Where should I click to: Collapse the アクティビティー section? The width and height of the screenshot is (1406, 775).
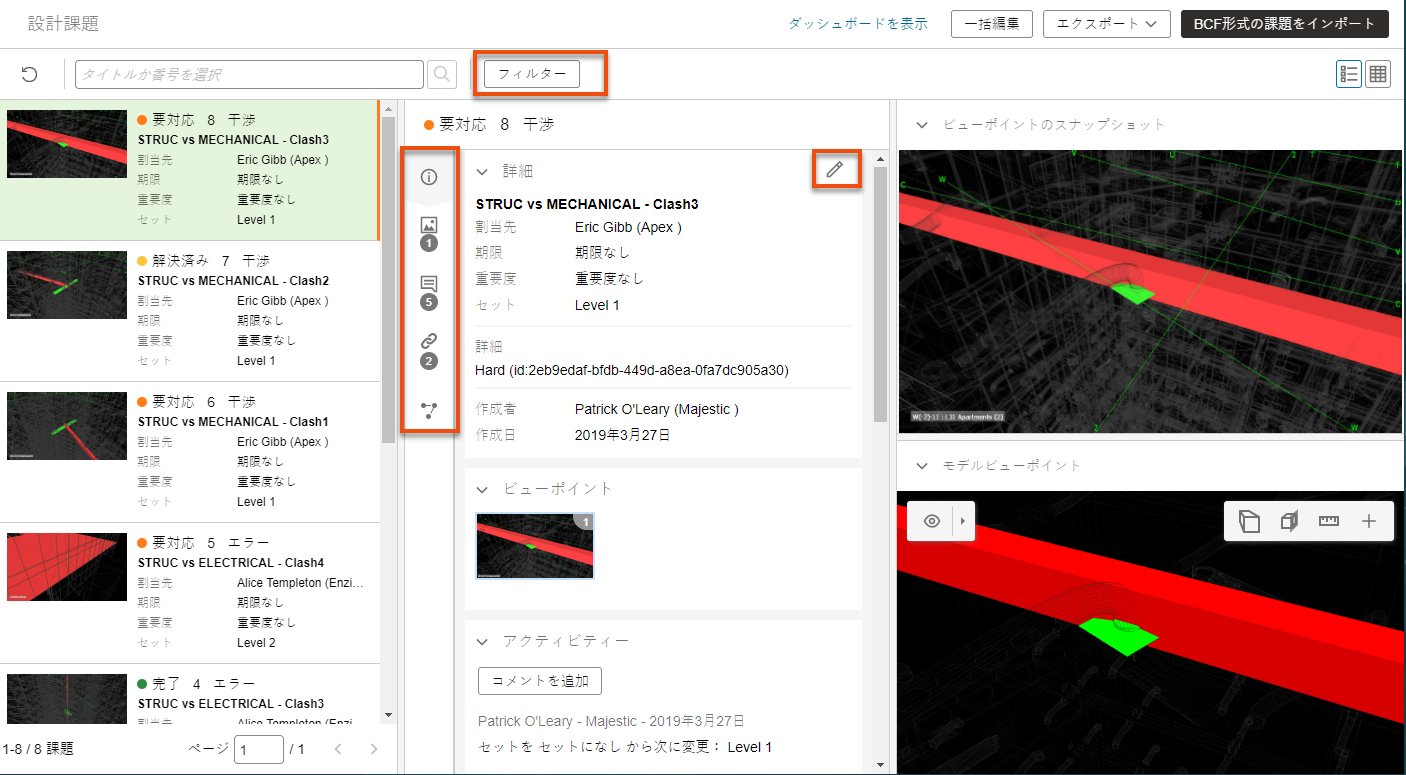coord(482,641)
